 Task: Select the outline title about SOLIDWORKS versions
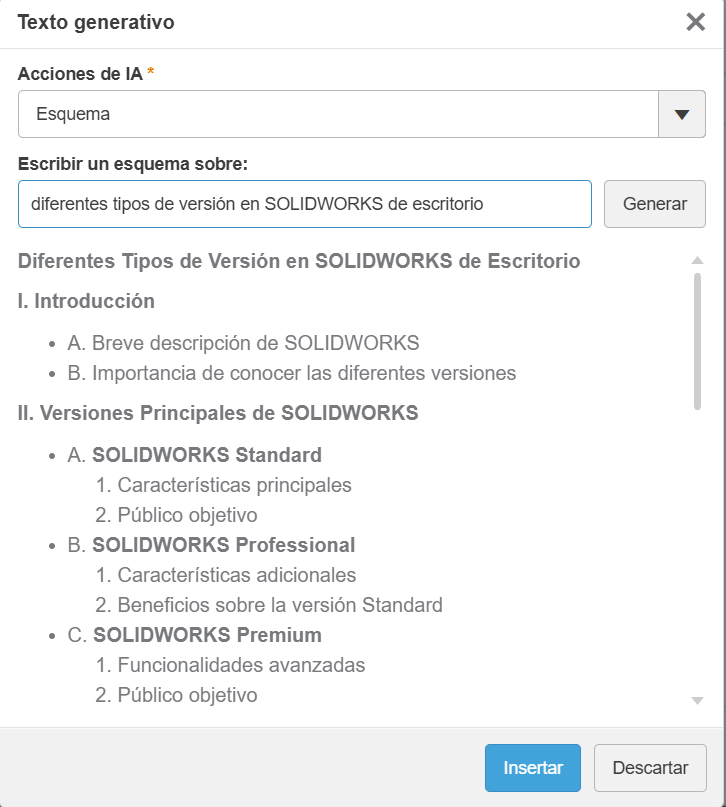point(297,261)
